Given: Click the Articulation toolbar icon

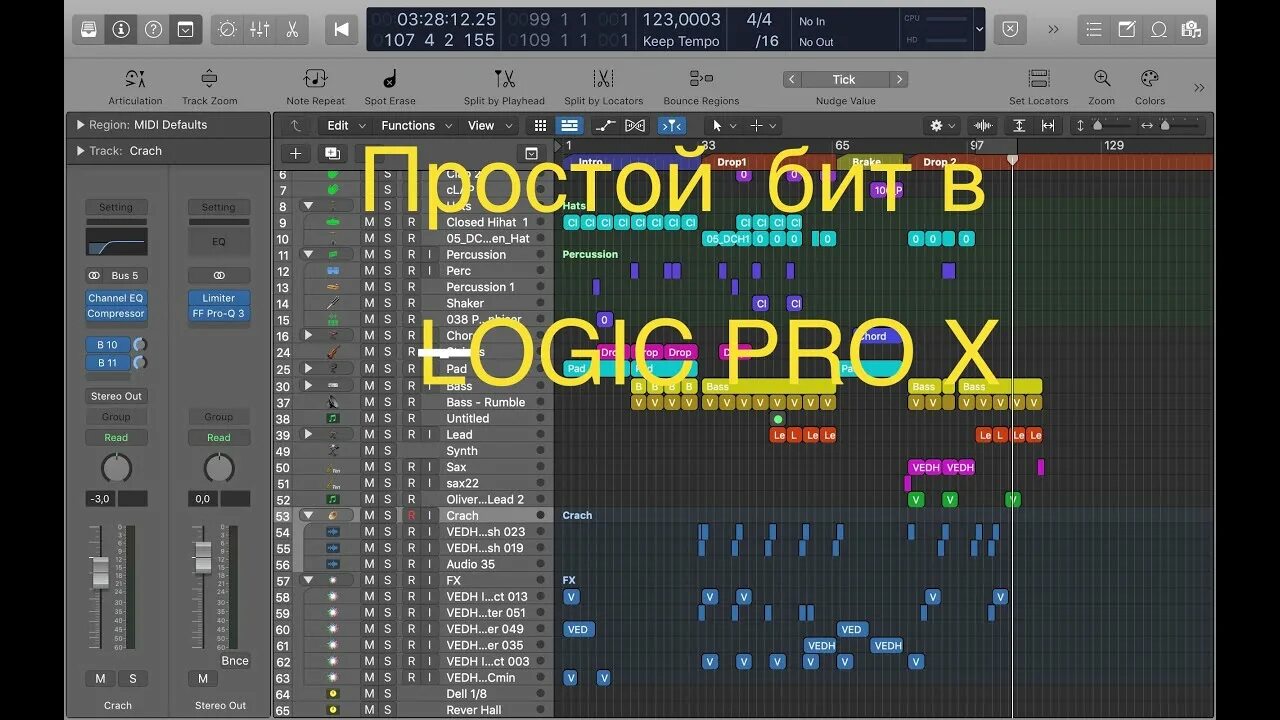Looking at the screenshot, I should point(135,79).
